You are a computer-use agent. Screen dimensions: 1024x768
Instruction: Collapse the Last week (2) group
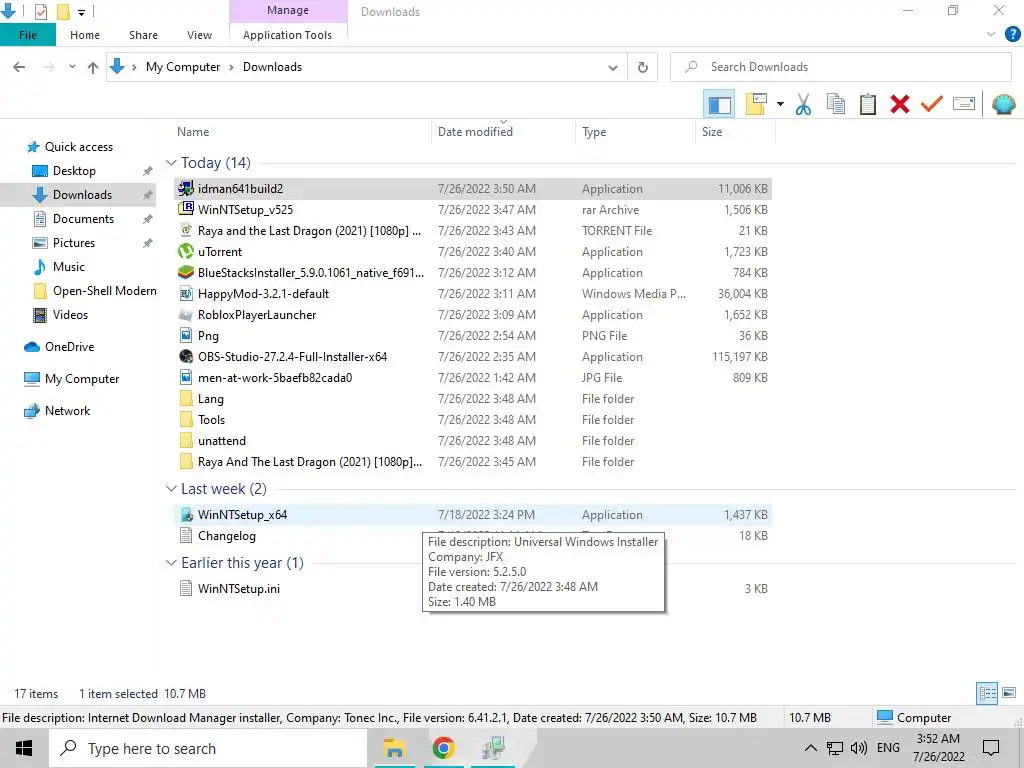tap(171, 488)
